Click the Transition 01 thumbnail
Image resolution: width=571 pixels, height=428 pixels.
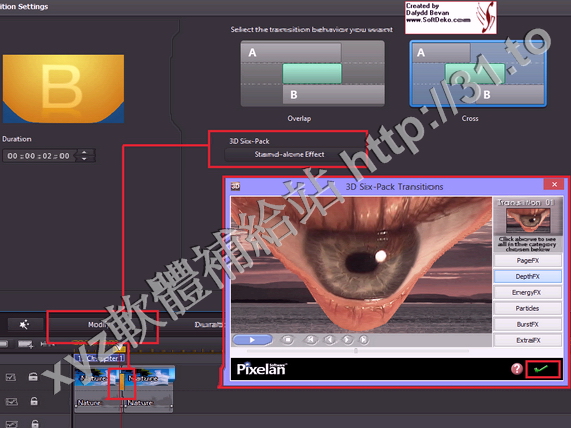[x=528, y=221]
